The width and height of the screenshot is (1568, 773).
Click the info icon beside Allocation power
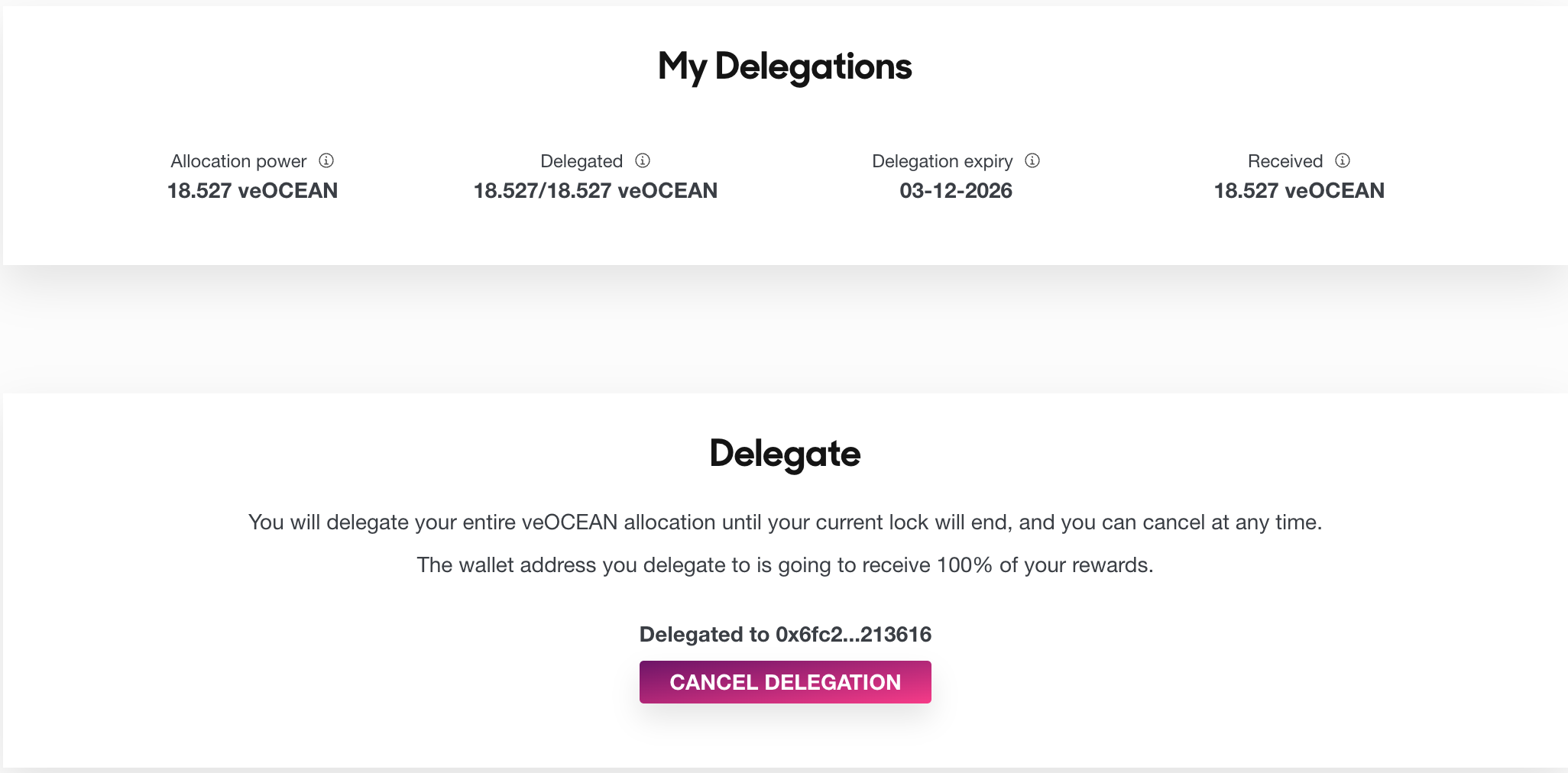pos(326,160)
